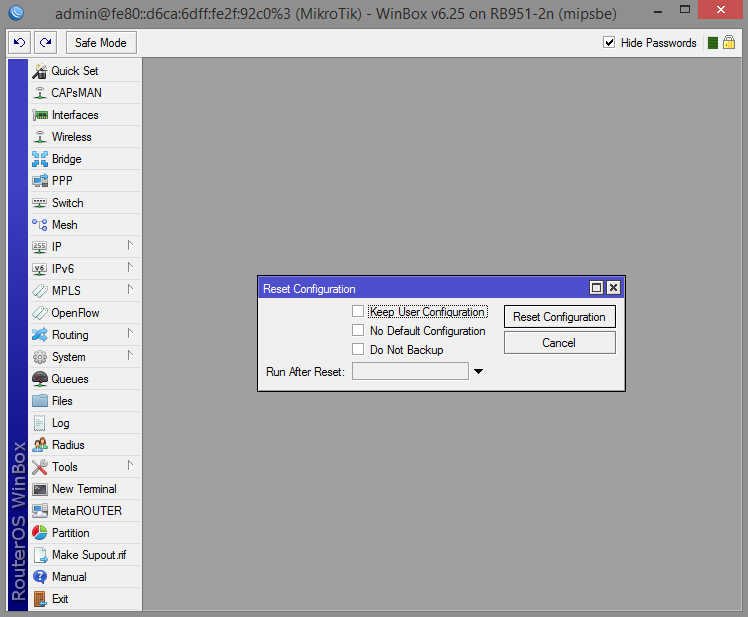Open the MetaROUTER icon
This screenshot has height=617, width=748.
point(40,511)
